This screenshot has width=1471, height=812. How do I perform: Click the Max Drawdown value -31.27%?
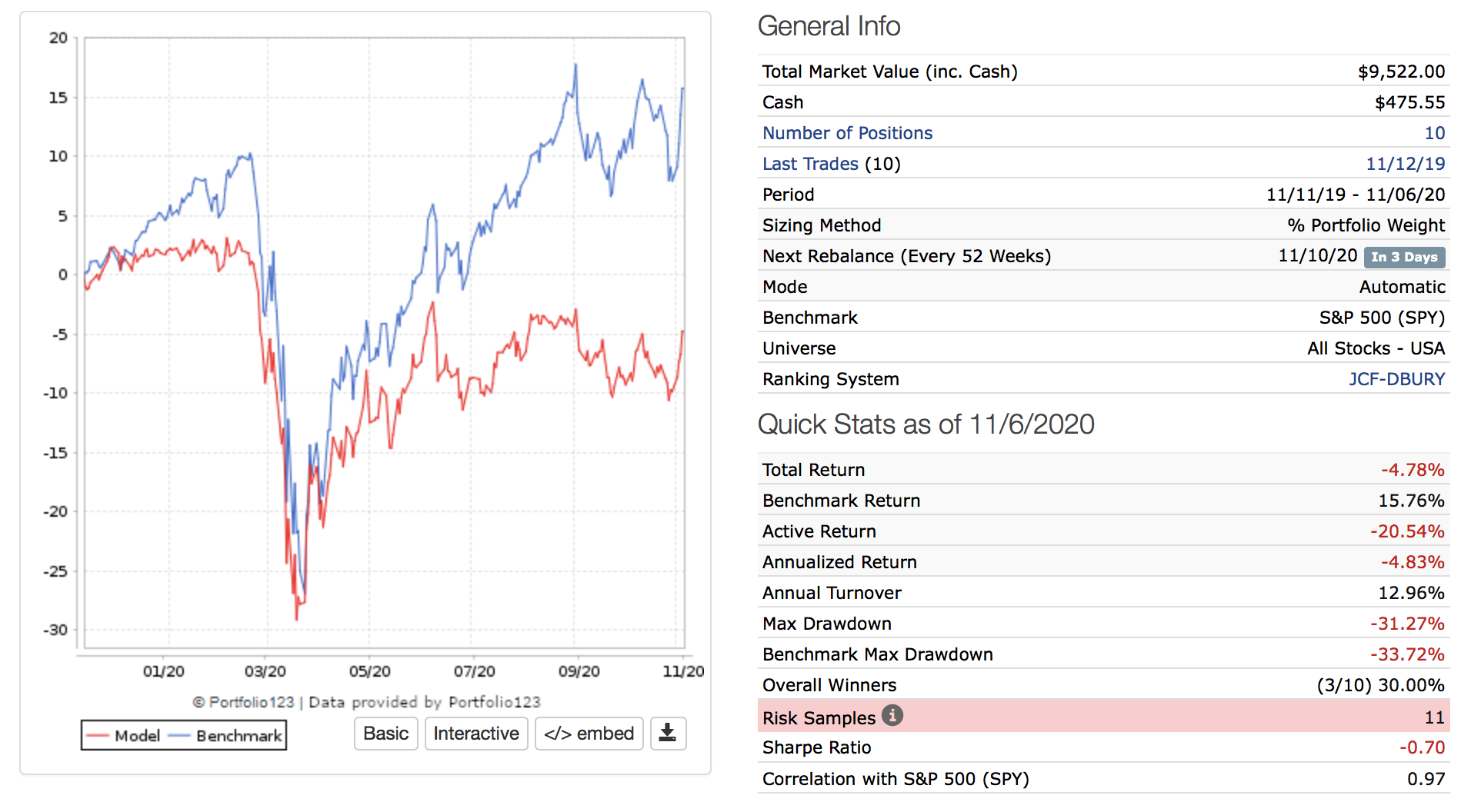[x=1406, y=624]
